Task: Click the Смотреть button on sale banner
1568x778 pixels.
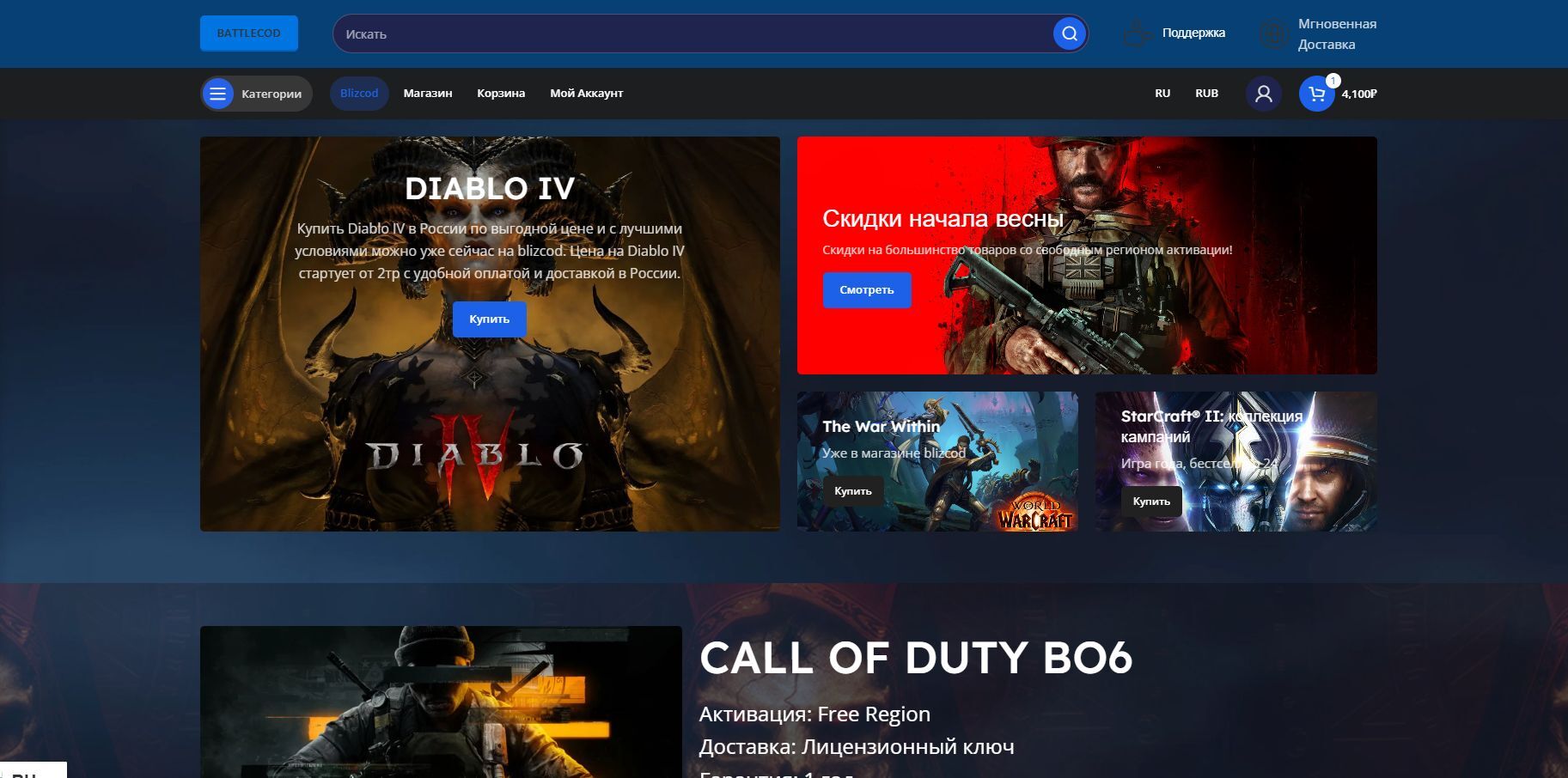Action: coord(867,290)
